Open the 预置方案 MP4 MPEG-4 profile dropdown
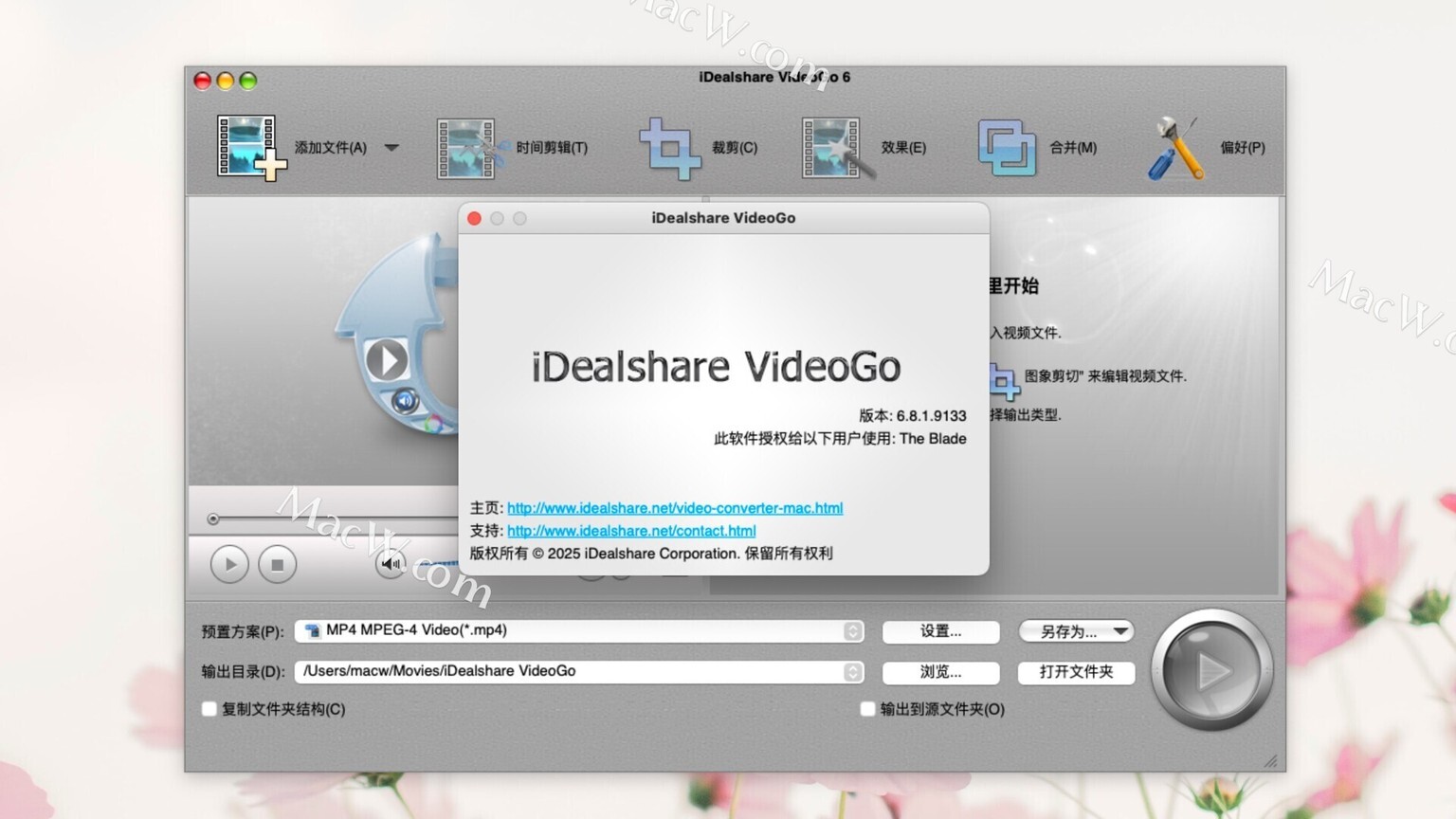Image resolution: width=1456 pixels, height=819 pixels. pyautogui.click(x=579, y=631)
